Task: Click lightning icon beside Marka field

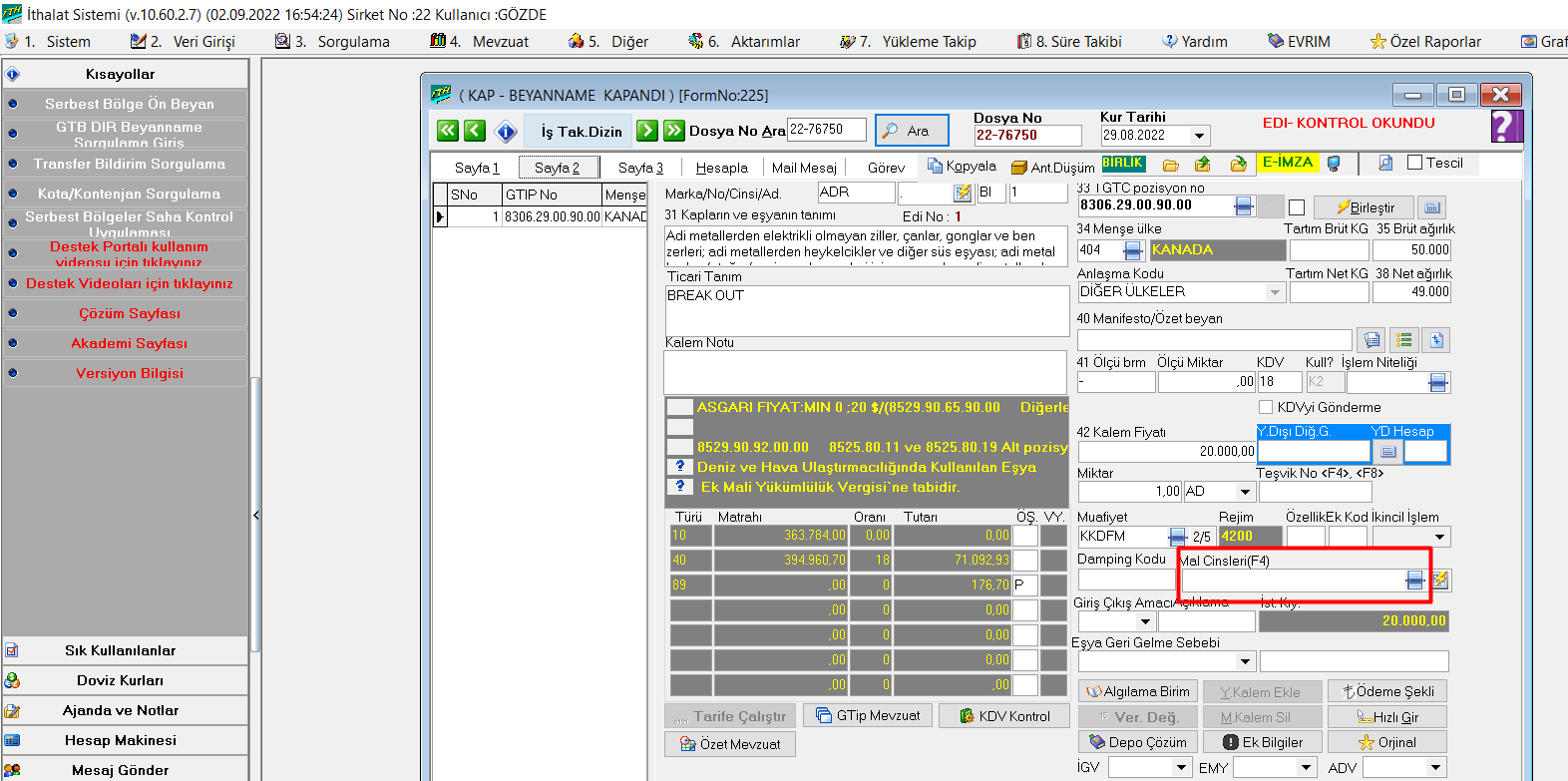Action: 963,193
